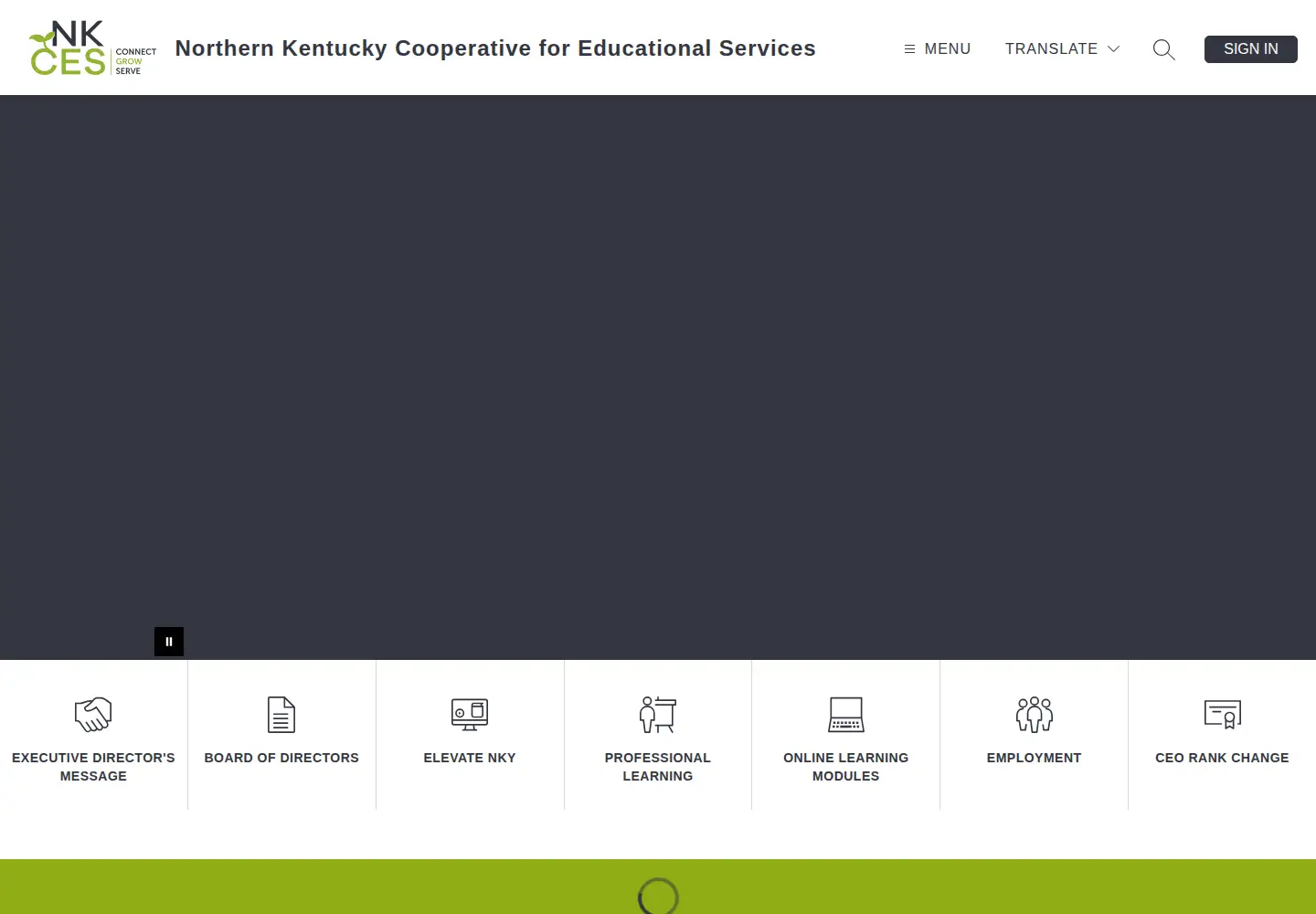Open the hamburger MENU
This screenshot has height=914, width=1316.
[x=938, y=48]
